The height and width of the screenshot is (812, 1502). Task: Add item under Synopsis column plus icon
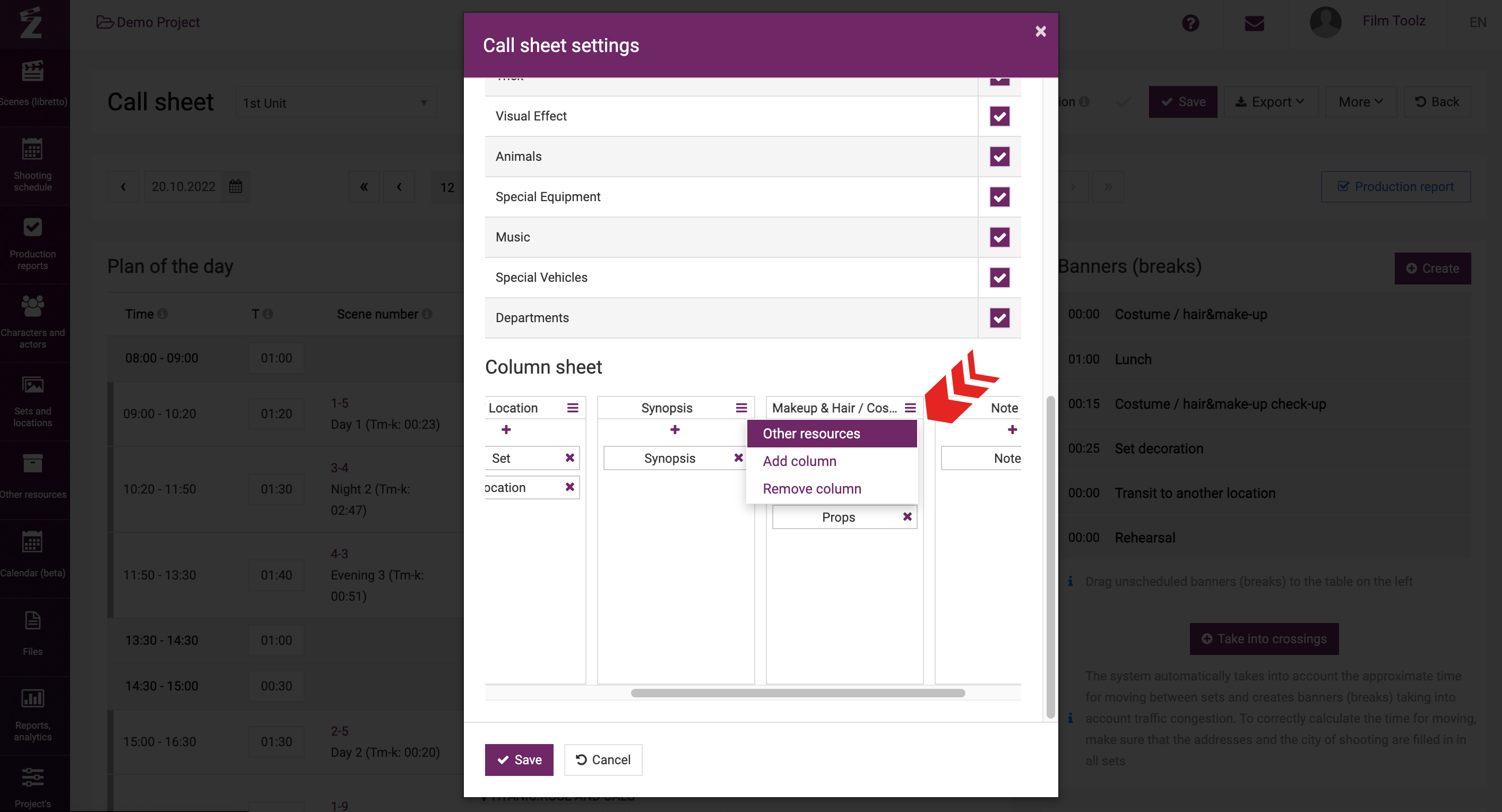675,429
